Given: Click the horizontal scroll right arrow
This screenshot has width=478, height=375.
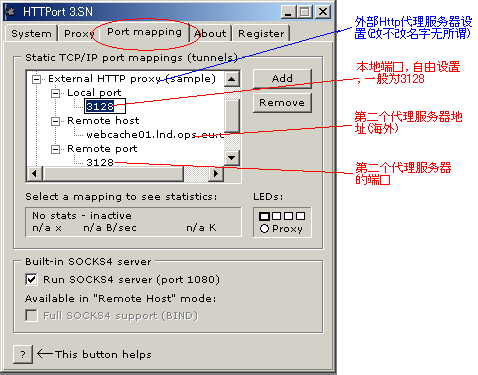Looking at the screenshot, I should tap(216, 174).
